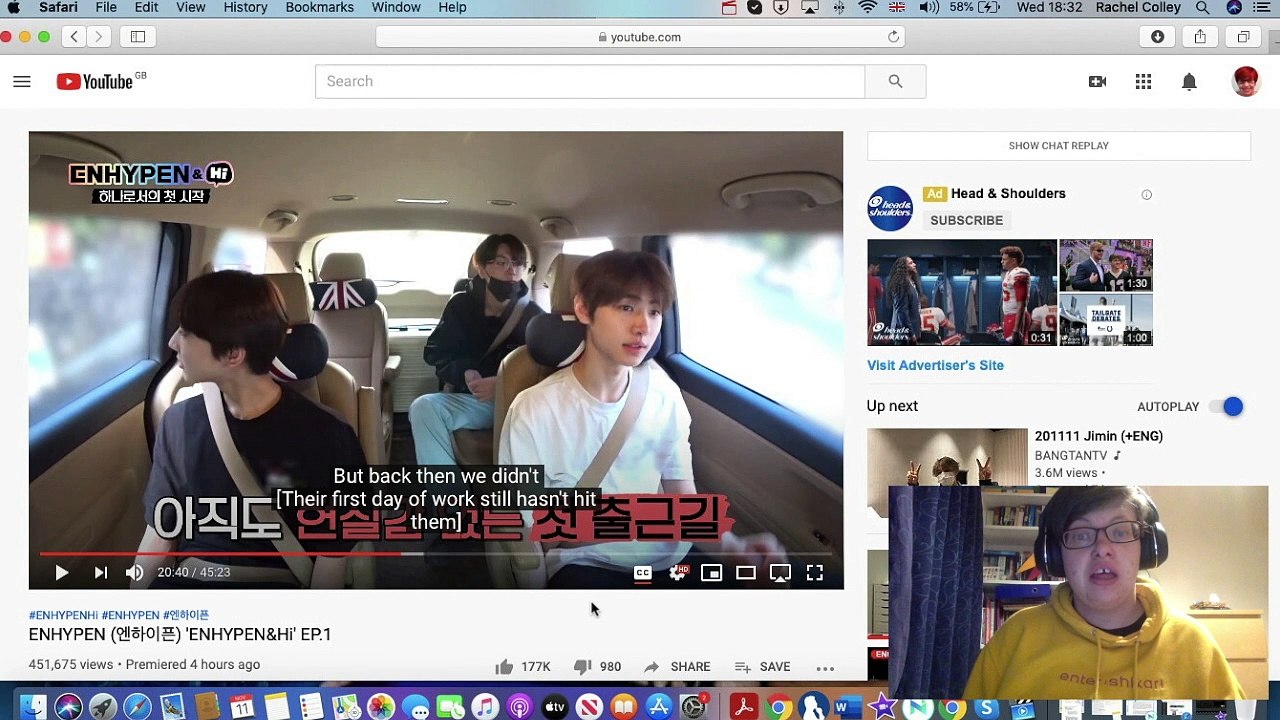Viewport: 1280px width, 720px height.
Task: Open the notifications bell
Action: point(1189,82)
